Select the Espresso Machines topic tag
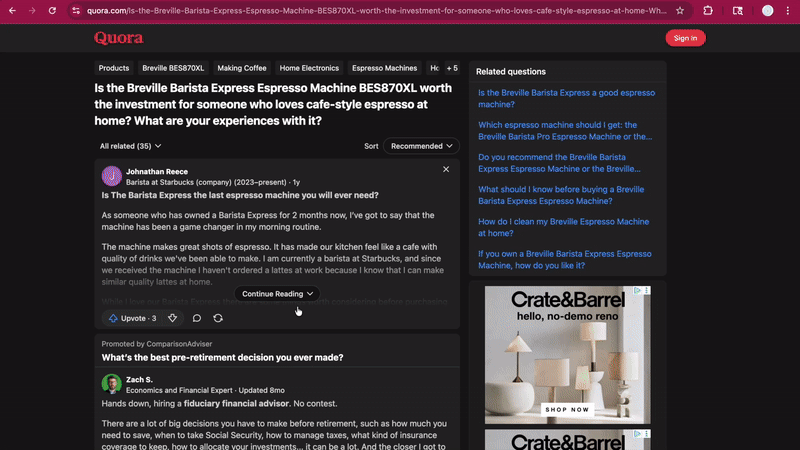The image size is (800, 450). 384,68
